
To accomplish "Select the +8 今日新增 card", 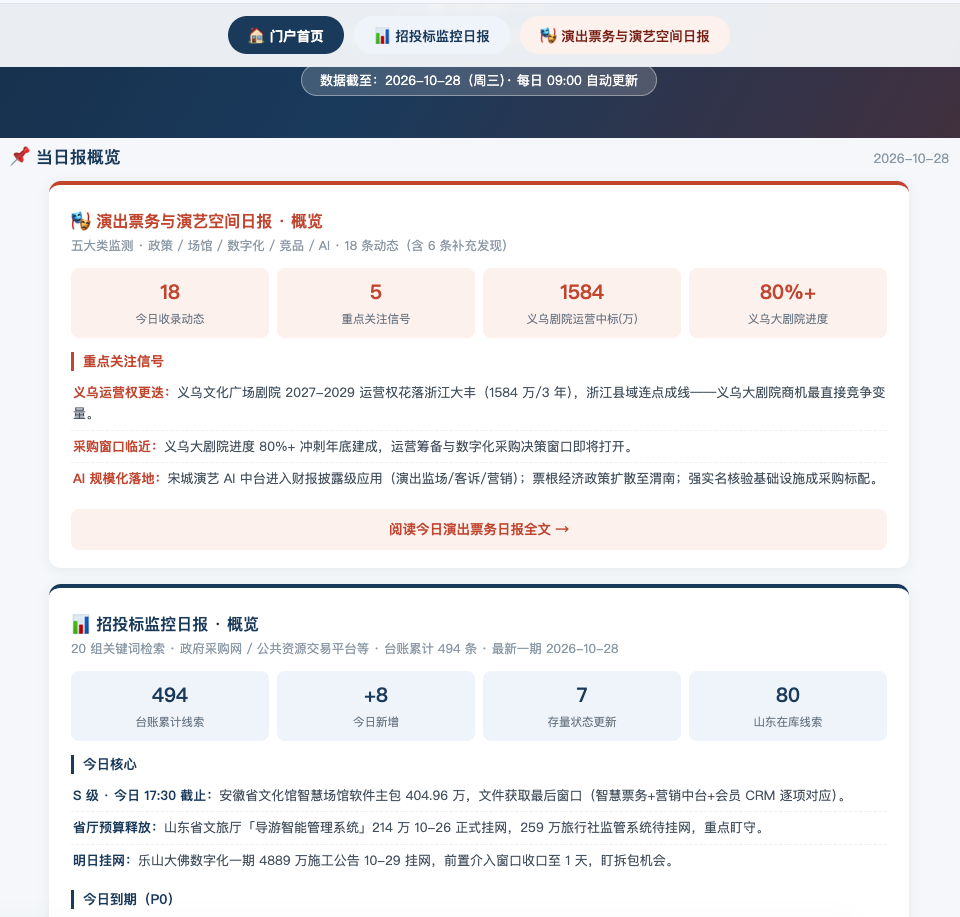I will pos(376,706).
